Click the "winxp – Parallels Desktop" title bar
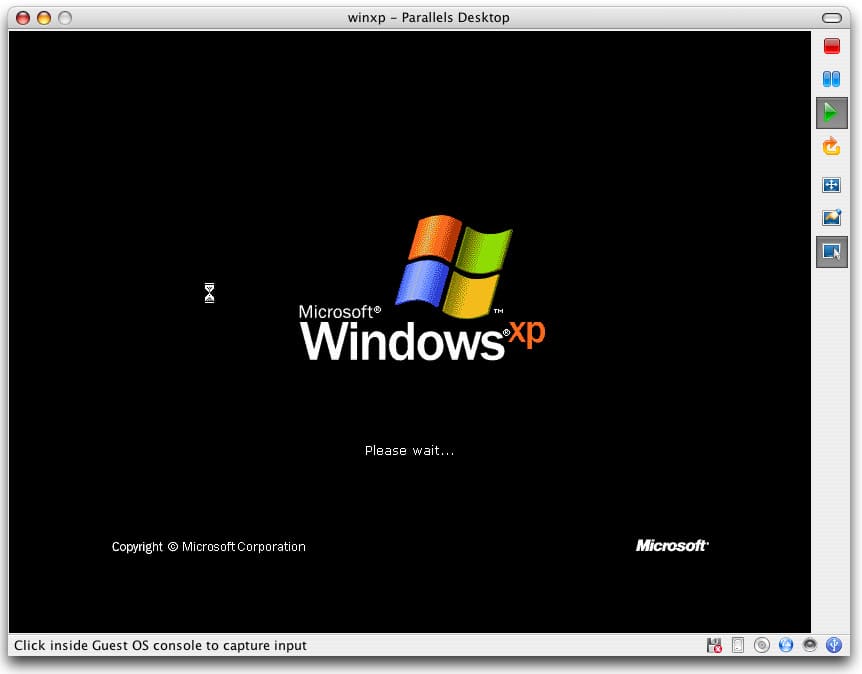Image resolution: width=862 pixels, height=674 pixels. [x=430, y=18]
